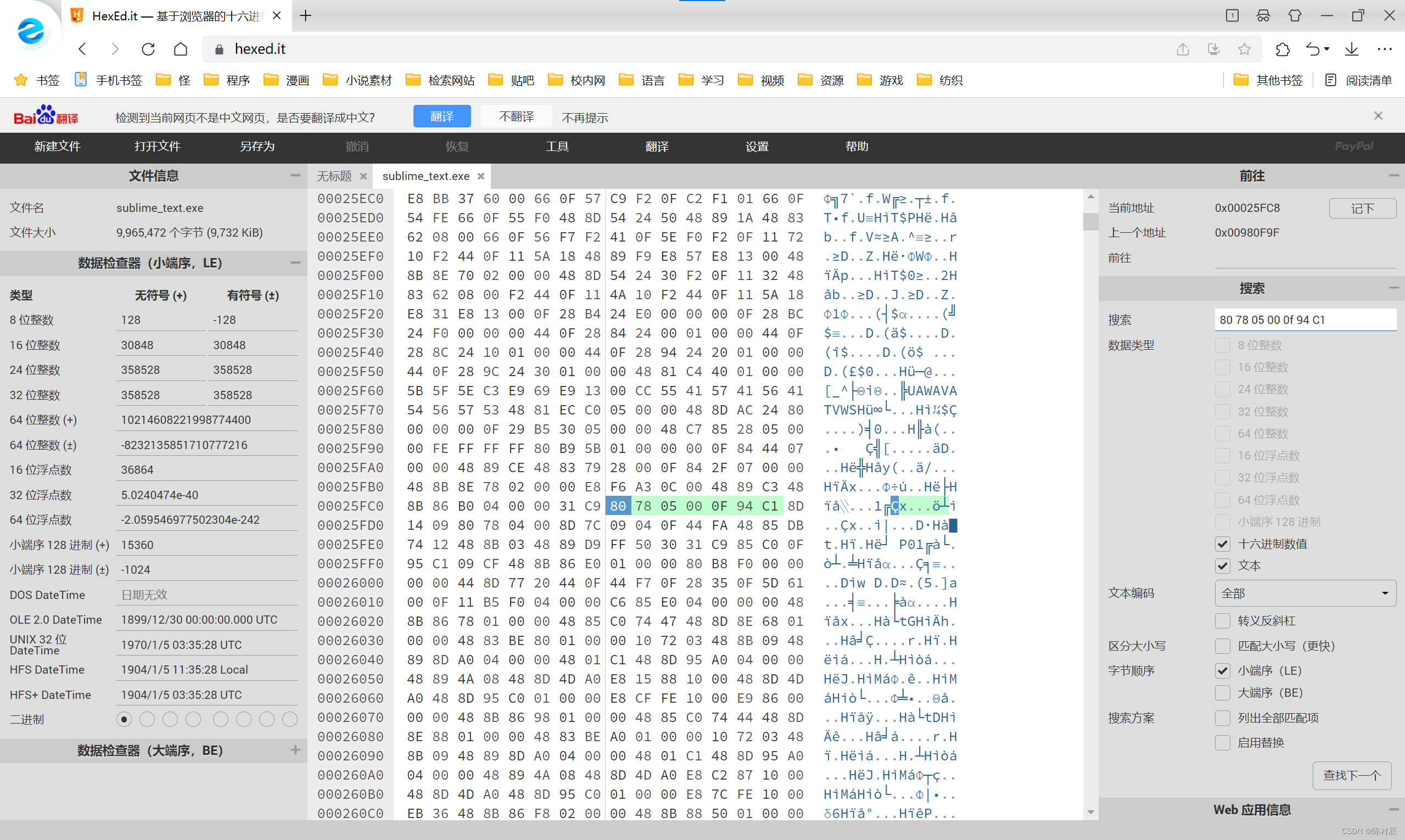Open the 工具 menu
Viewport: 1405px width, 840px height.
[x=557, y=147]
